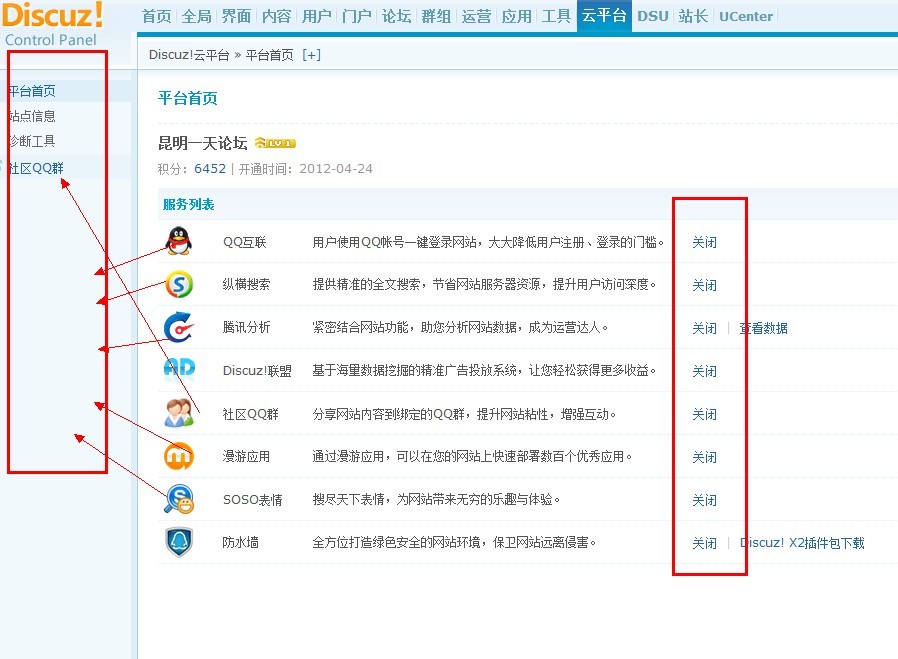Viewport: 898px width, 659px height.
Task: Click 关闭 for 防水墙 service
Action: click(704, 543)
